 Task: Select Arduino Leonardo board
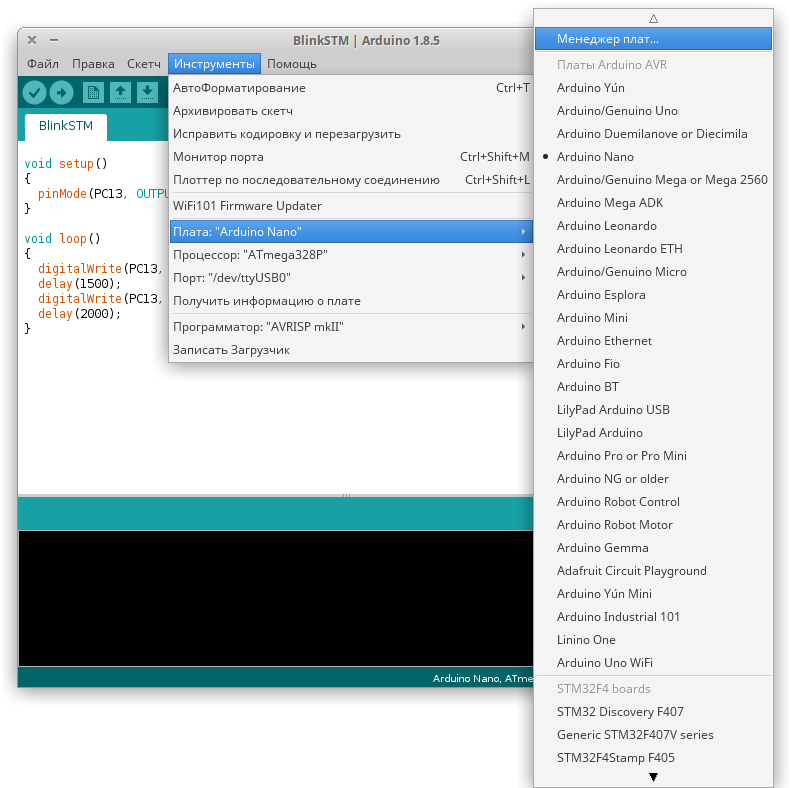click(653, 226)
